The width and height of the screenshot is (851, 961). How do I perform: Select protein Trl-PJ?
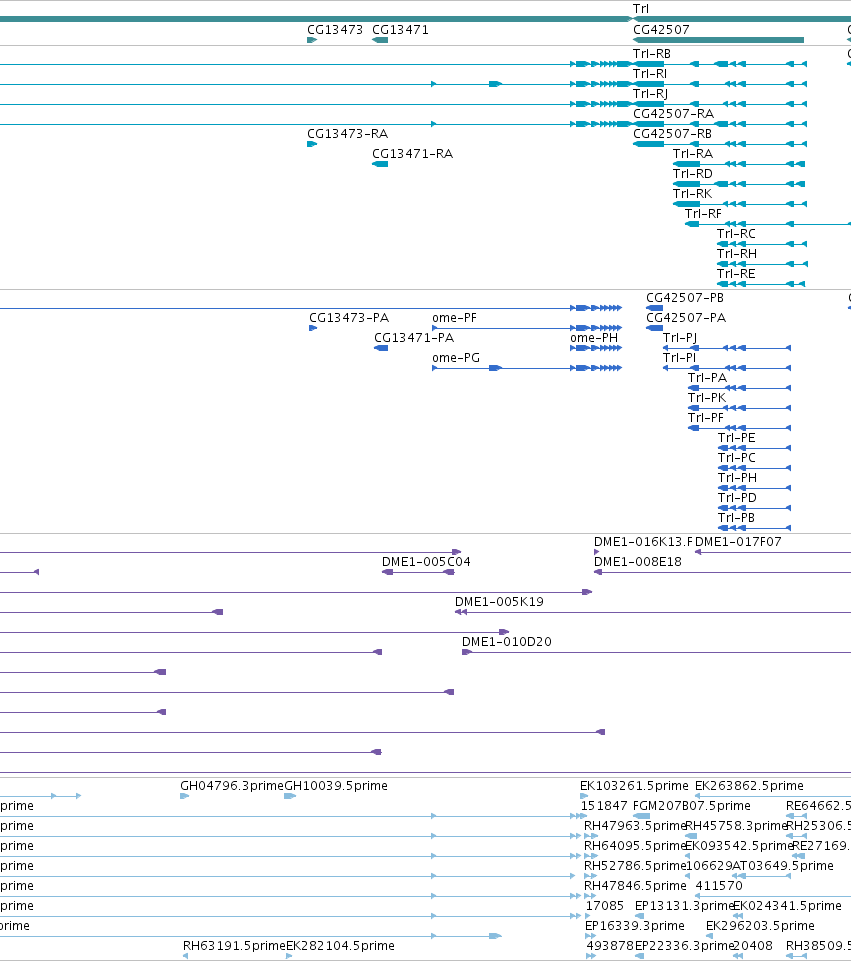[680, 338]
